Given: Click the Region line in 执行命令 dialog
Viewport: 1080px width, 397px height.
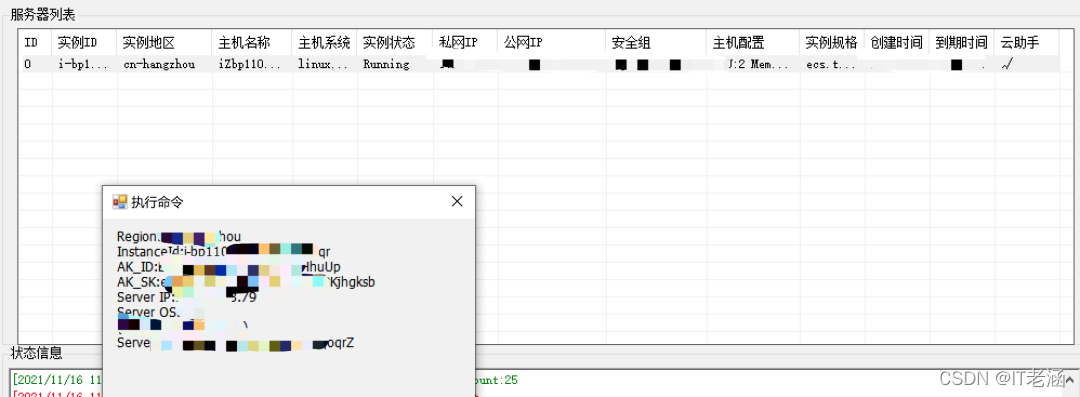Looking at the screenshot, I should coord(179,236).
